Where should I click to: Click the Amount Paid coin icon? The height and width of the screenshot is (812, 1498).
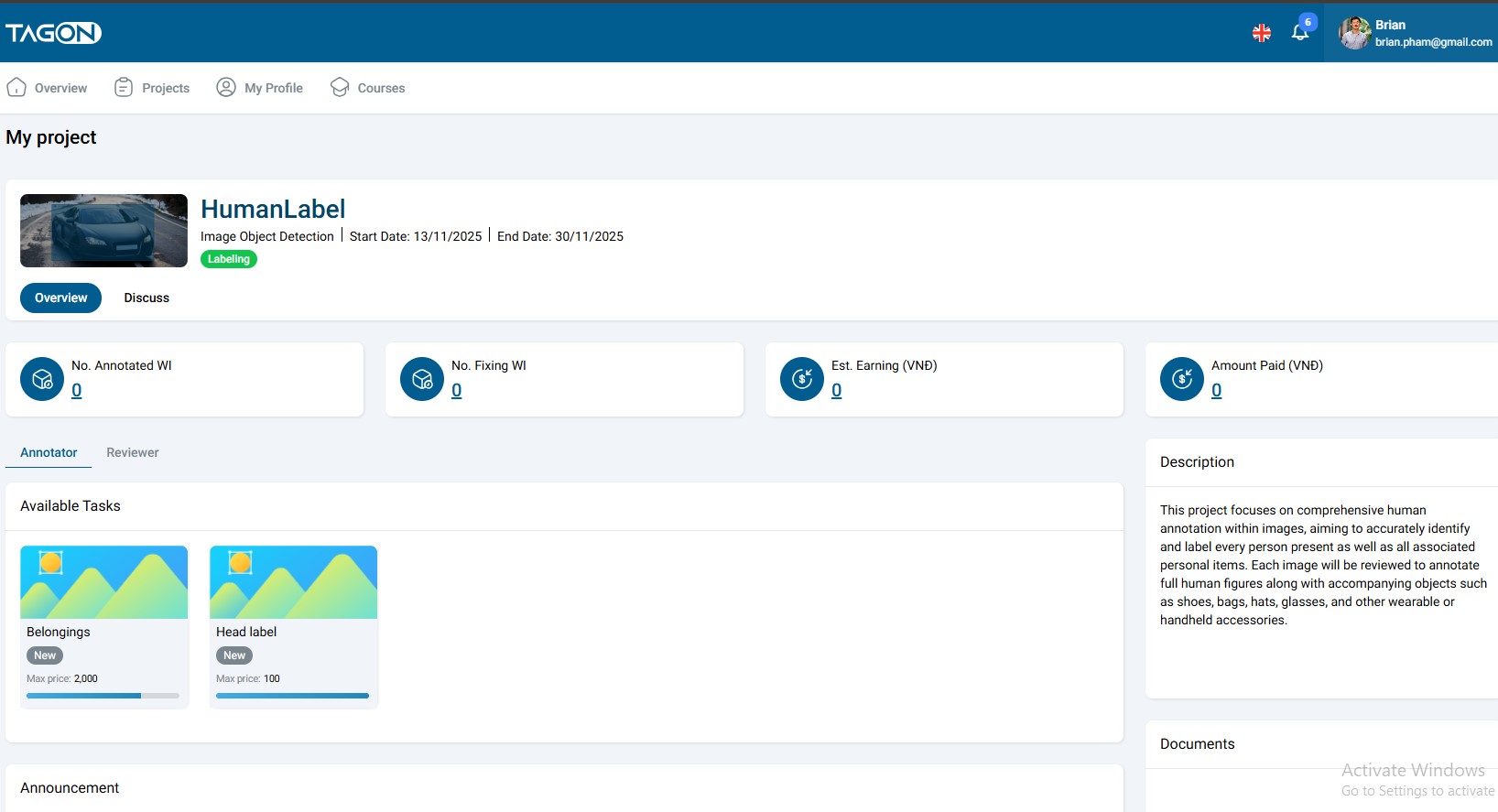coord(1182,379)
